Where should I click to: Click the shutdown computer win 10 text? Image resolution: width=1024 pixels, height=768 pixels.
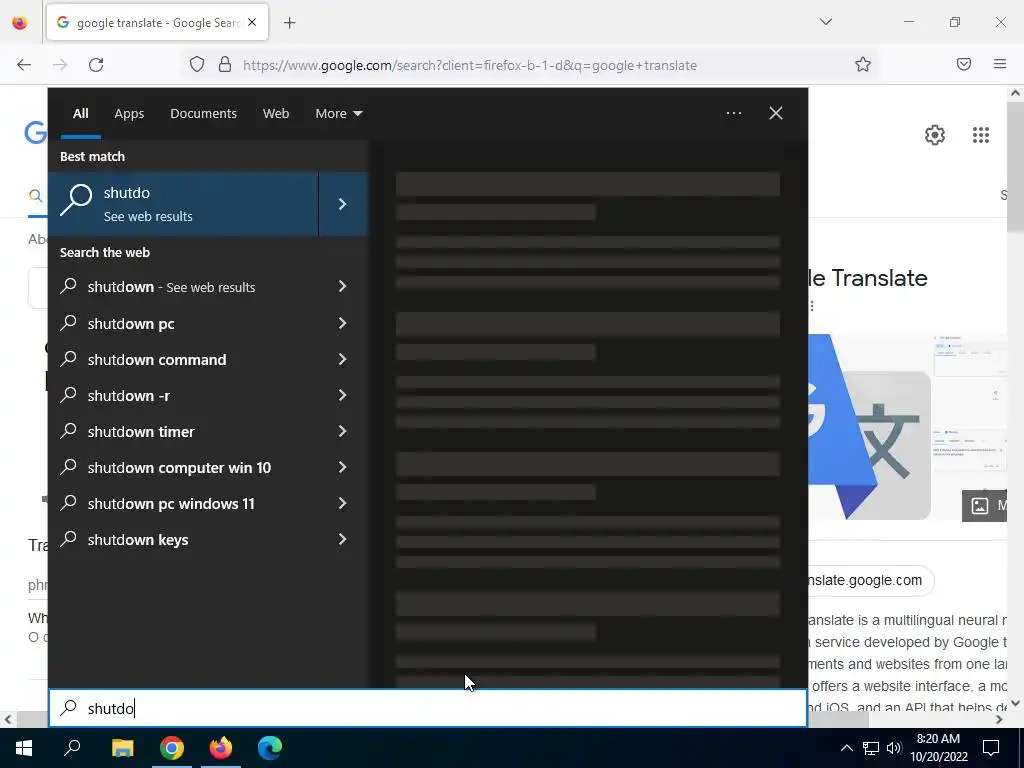[179, 468]
